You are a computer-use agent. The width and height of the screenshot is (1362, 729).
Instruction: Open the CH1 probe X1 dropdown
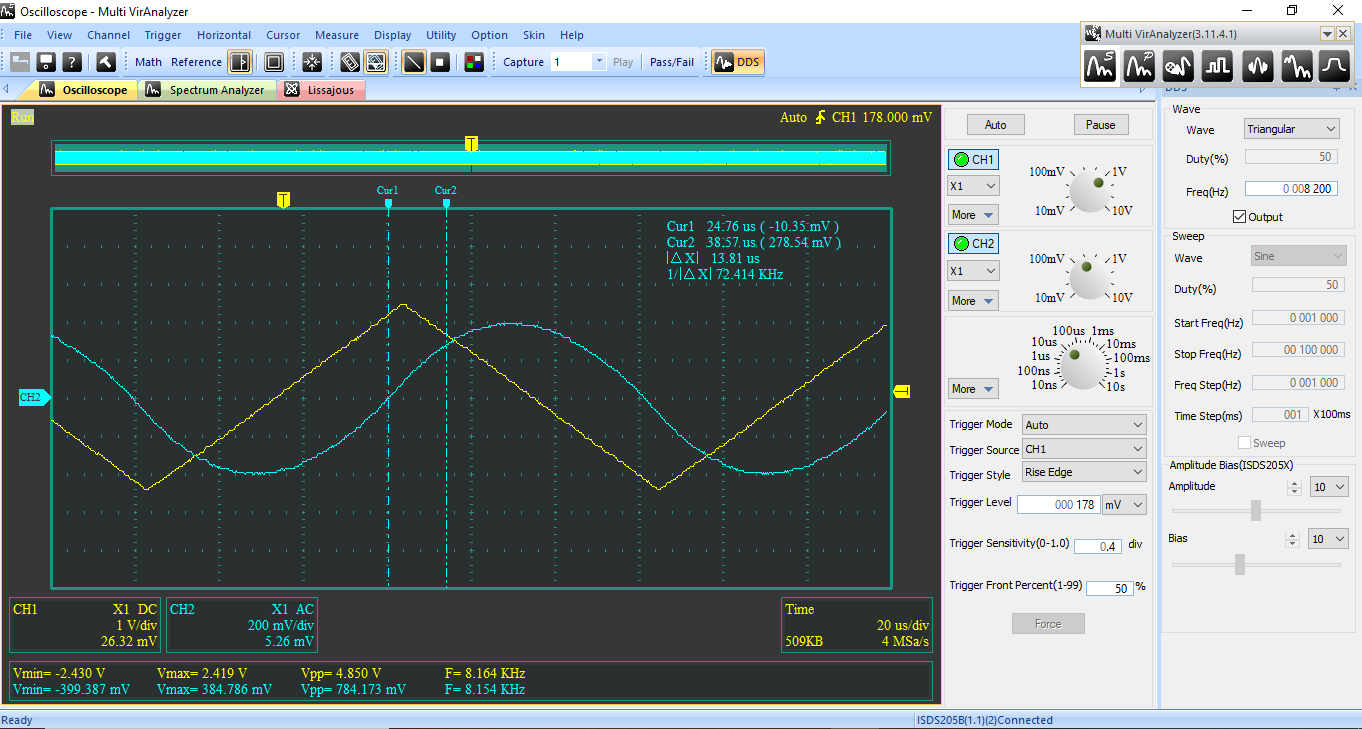tap(973, 186)
